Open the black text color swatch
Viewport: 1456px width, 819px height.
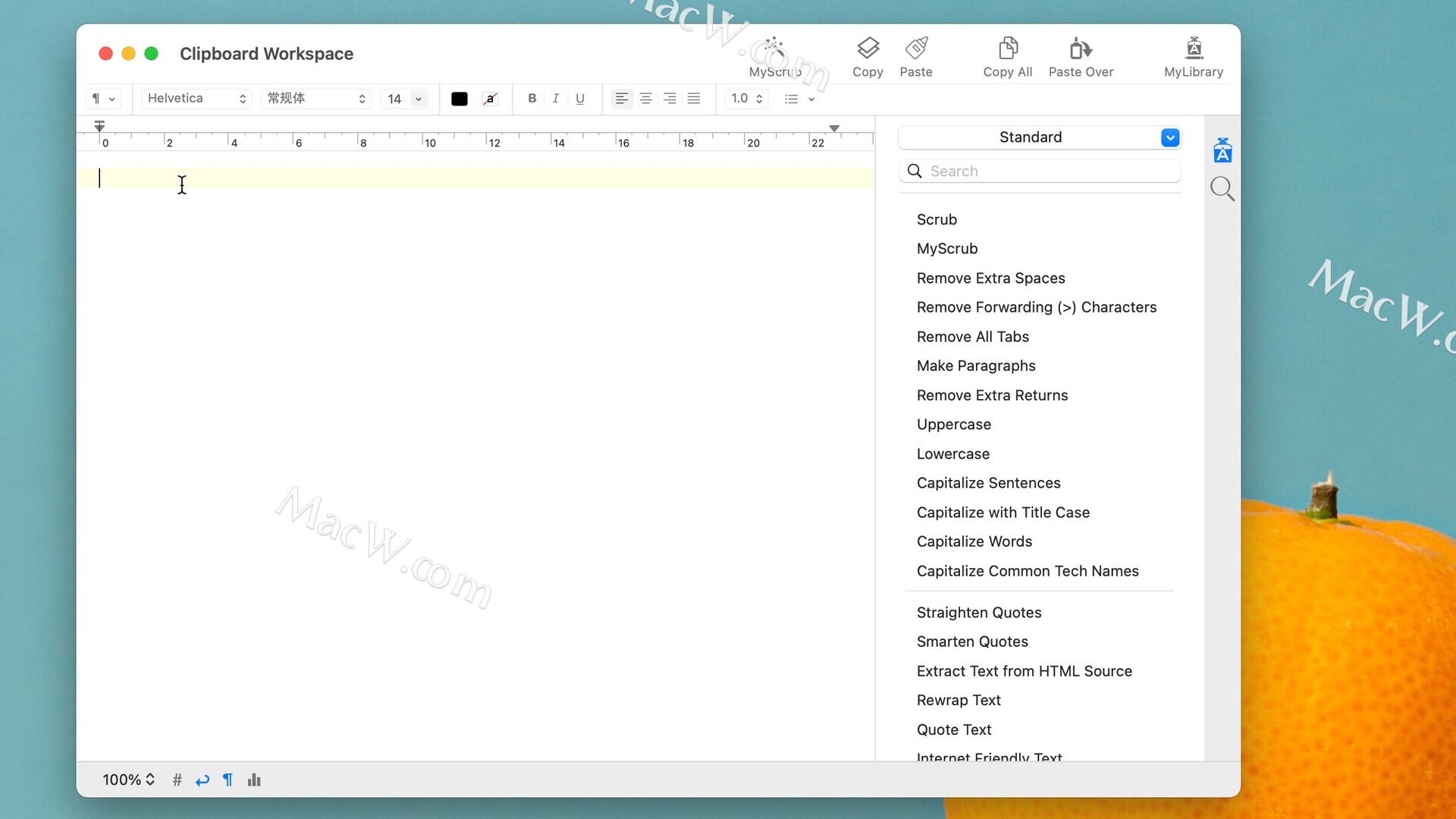[x=459, y=99]
